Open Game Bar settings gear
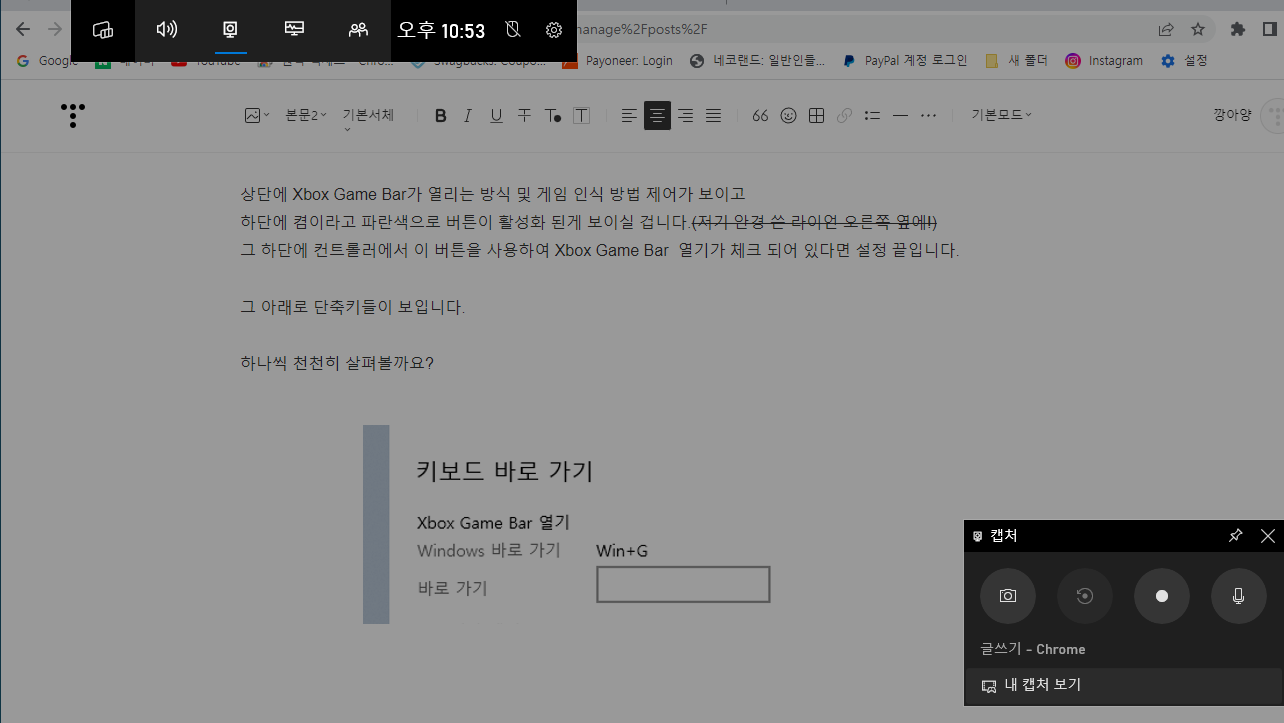Screen dimensions: 1284x723 (554, 30)
